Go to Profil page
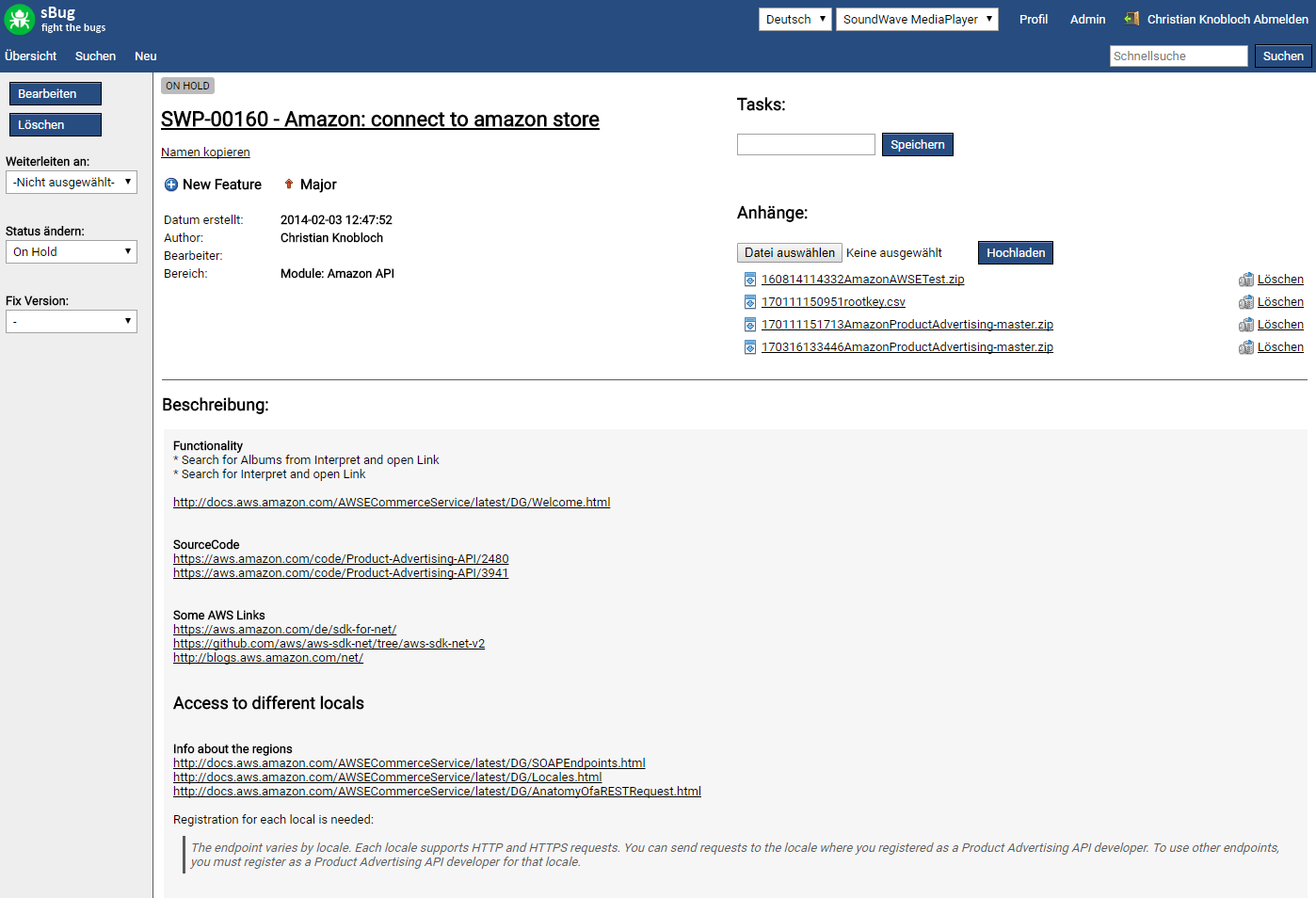The image size is (1316, 898). coord(1034,19)
